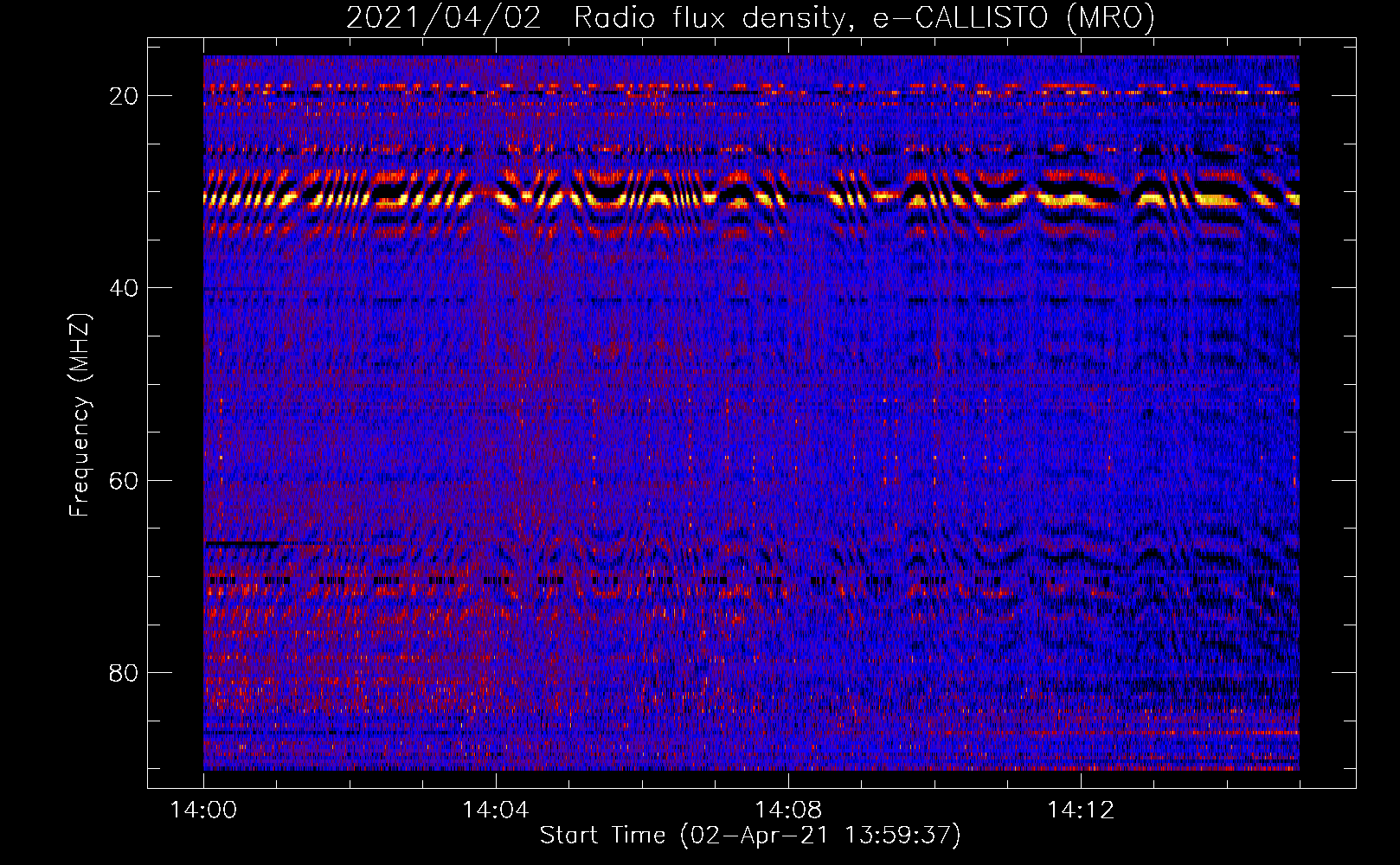Click the 'Frequency (MHZ)' axis label

(x=80, y=415)
